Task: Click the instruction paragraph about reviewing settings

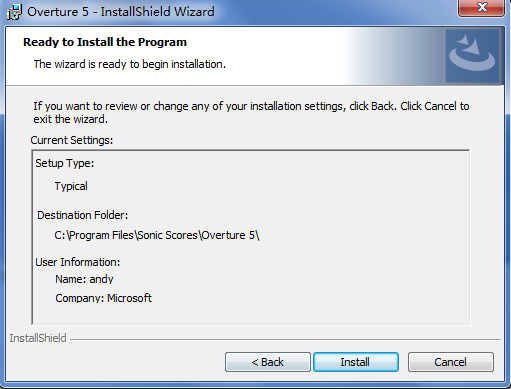Action: [x=251, y=112]
